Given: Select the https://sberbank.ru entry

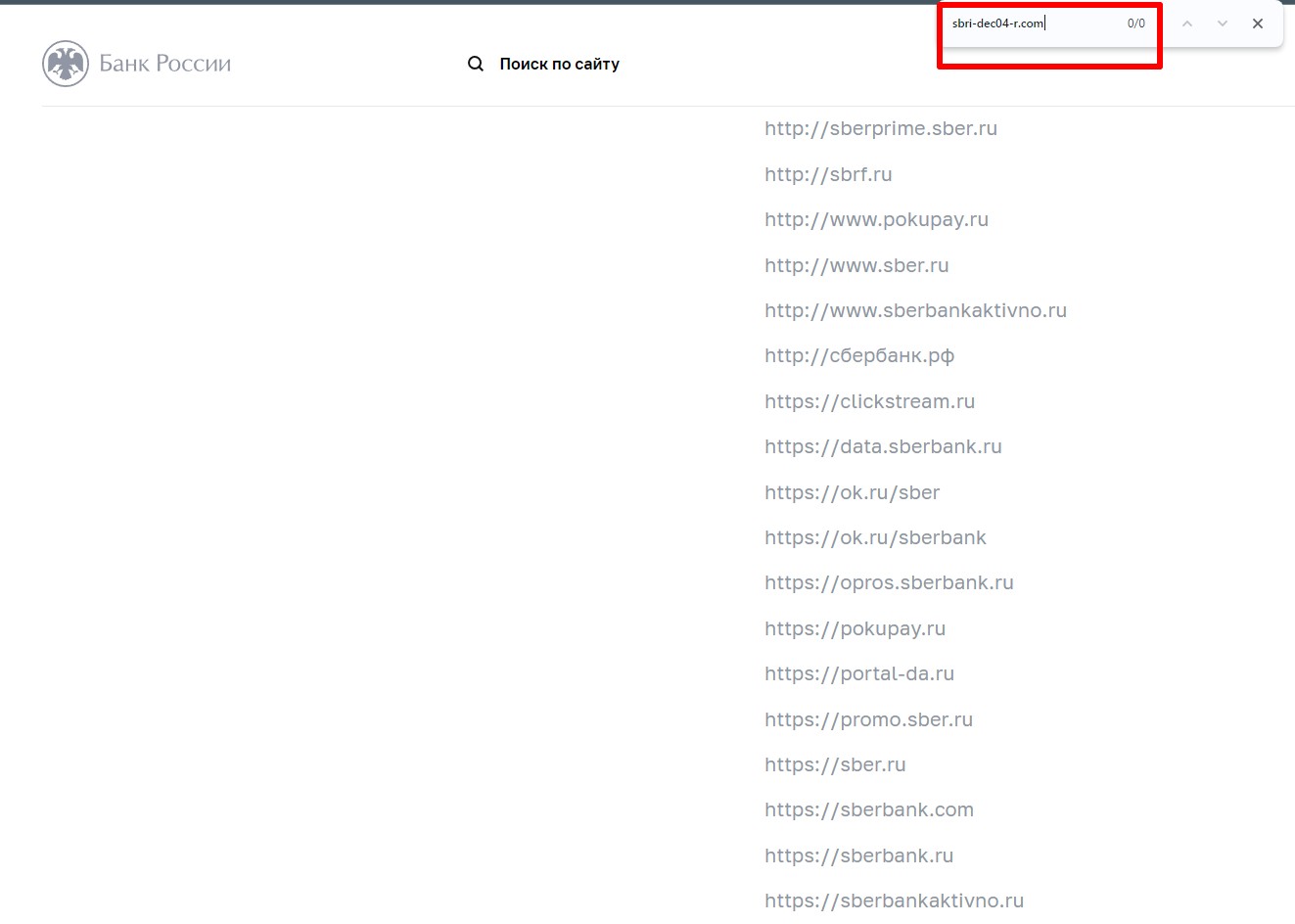Looking at the screenshot, I should (x=858, y=855).
